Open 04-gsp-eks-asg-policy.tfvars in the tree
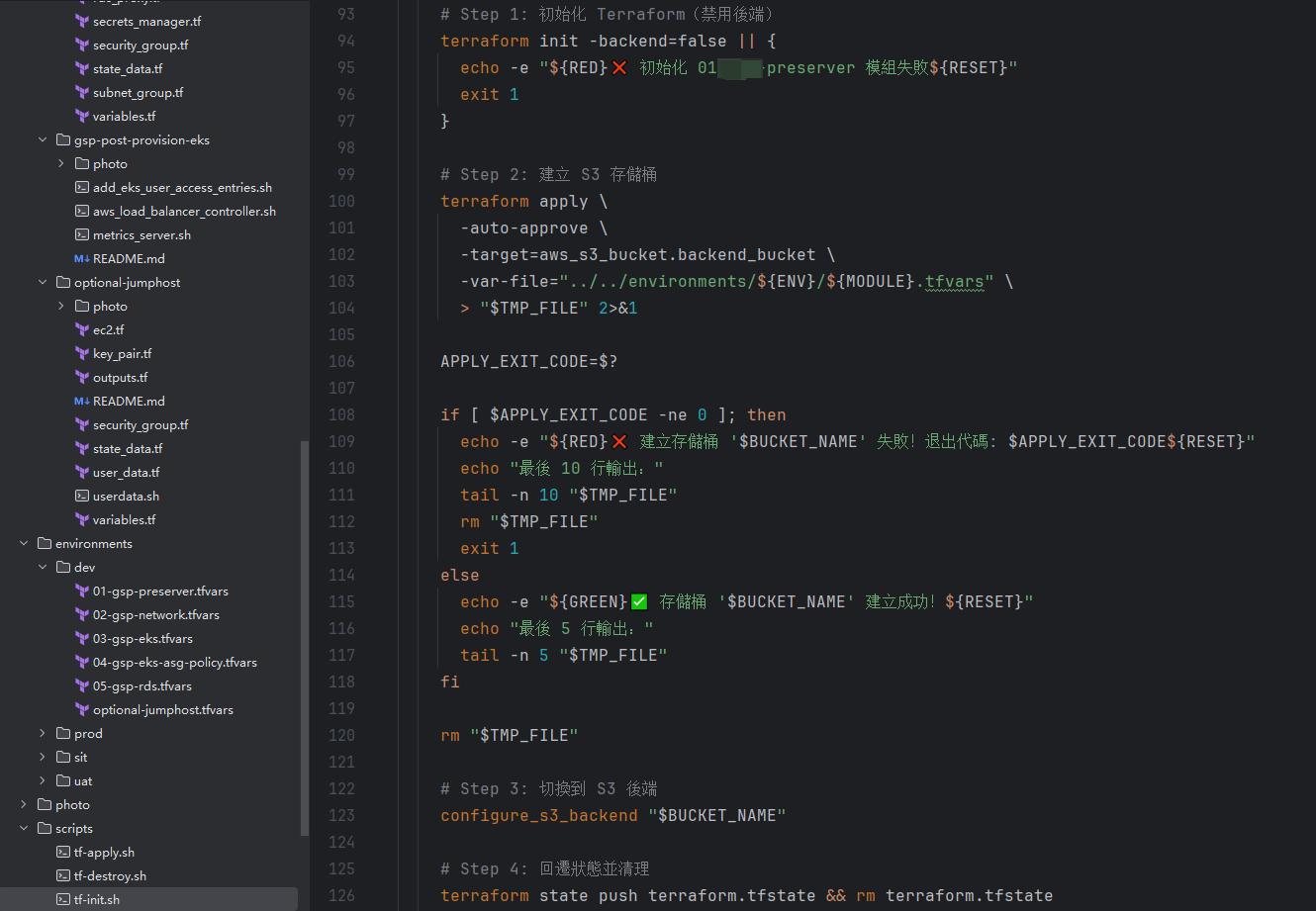The image size is (1316, 911). (175, 663)
